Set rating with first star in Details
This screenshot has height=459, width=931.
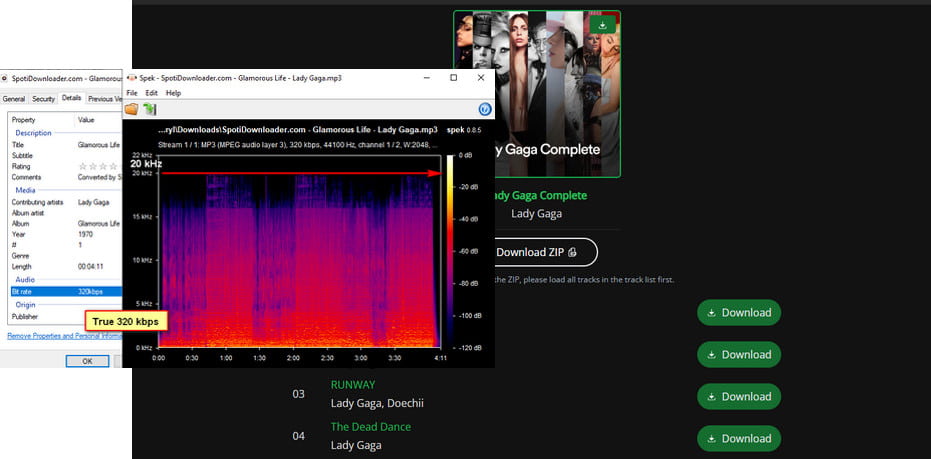(83, 166)
